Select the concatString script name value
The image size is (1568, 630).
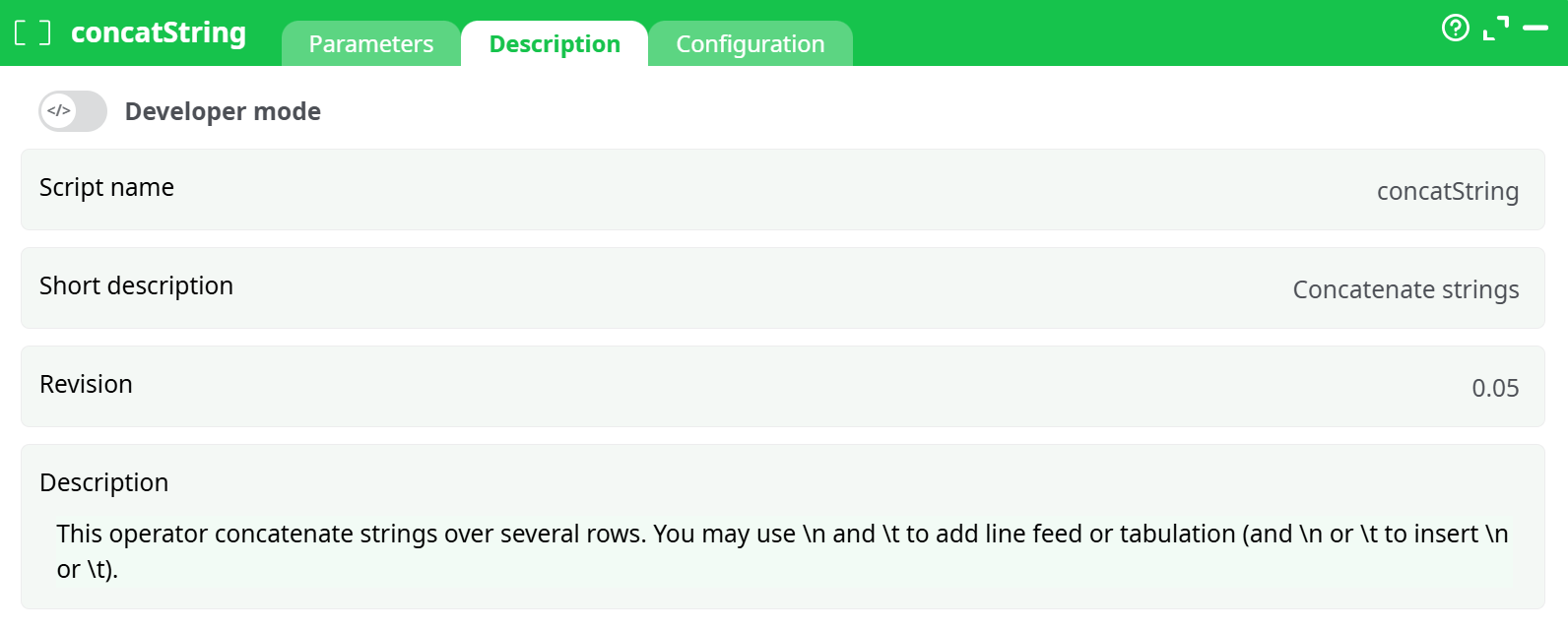[1447, 191]
